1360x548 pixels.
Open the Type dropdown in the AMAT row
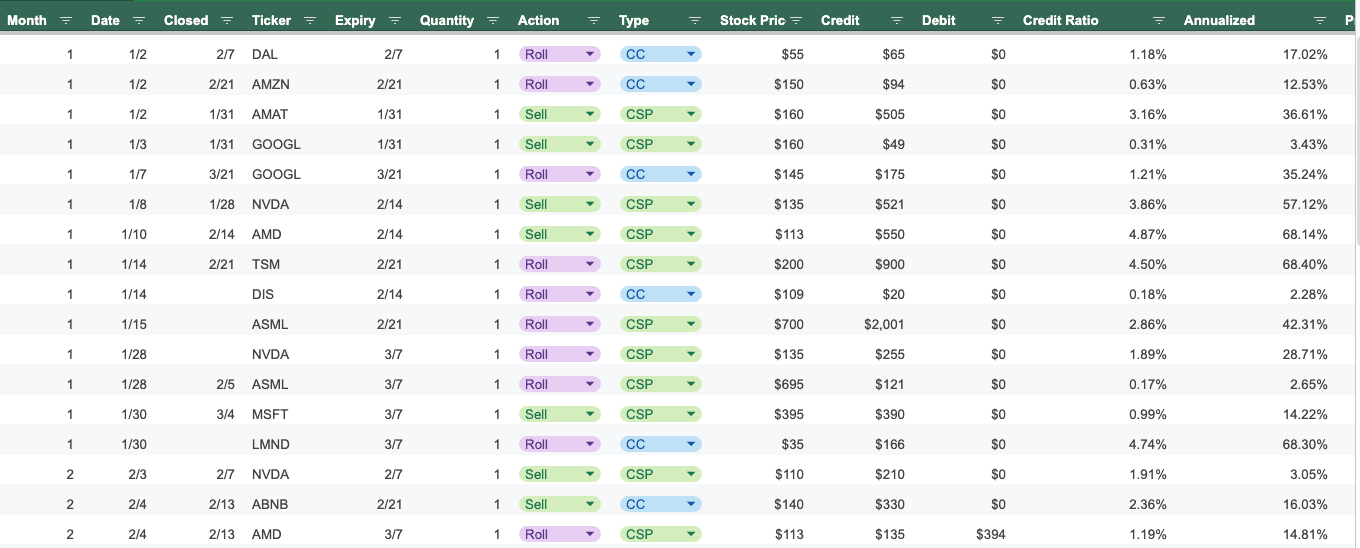(x=691, y=114)
